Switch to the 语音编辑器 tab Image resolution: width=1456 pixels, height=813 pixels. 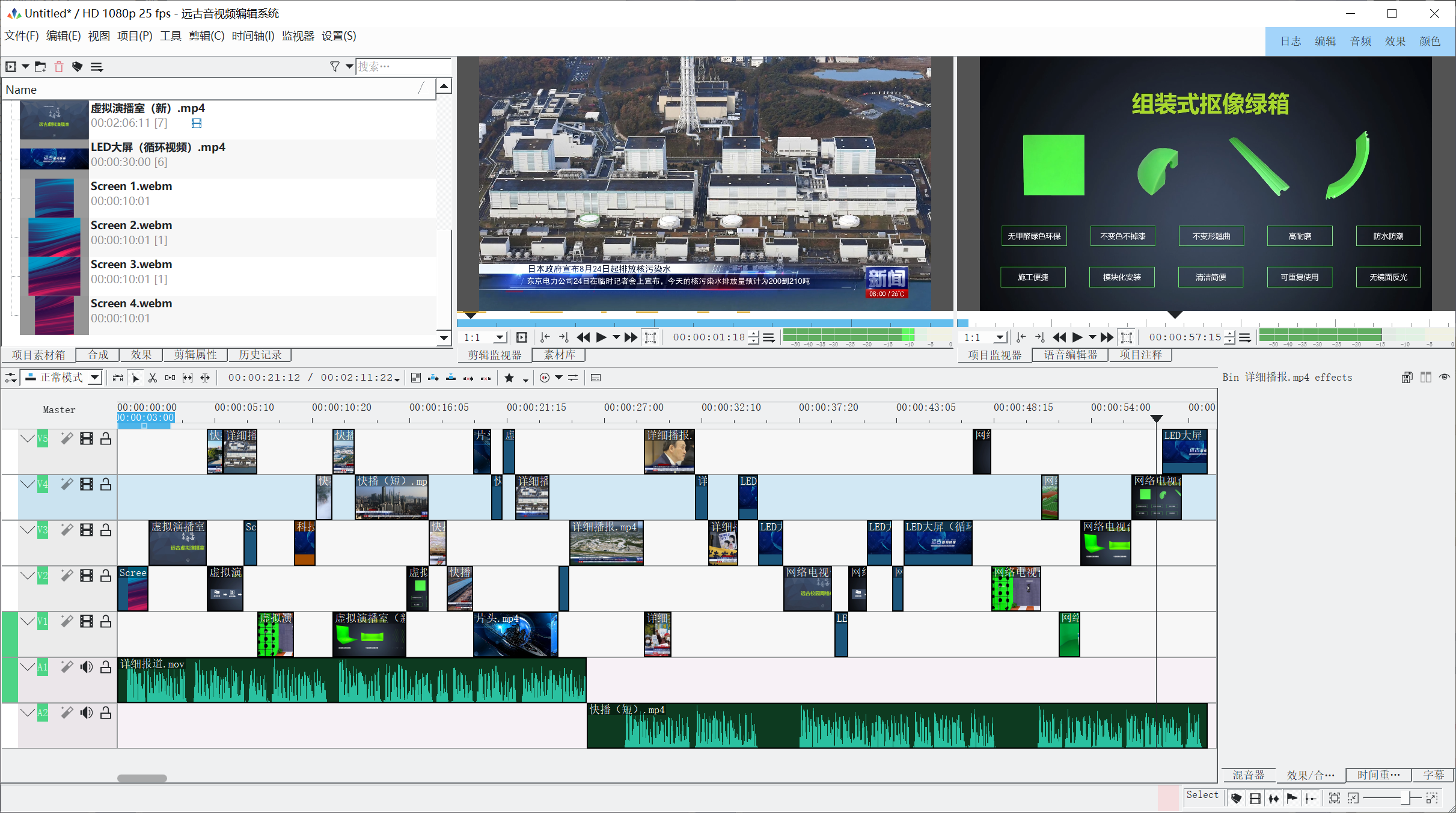[x=1071, y=355]
